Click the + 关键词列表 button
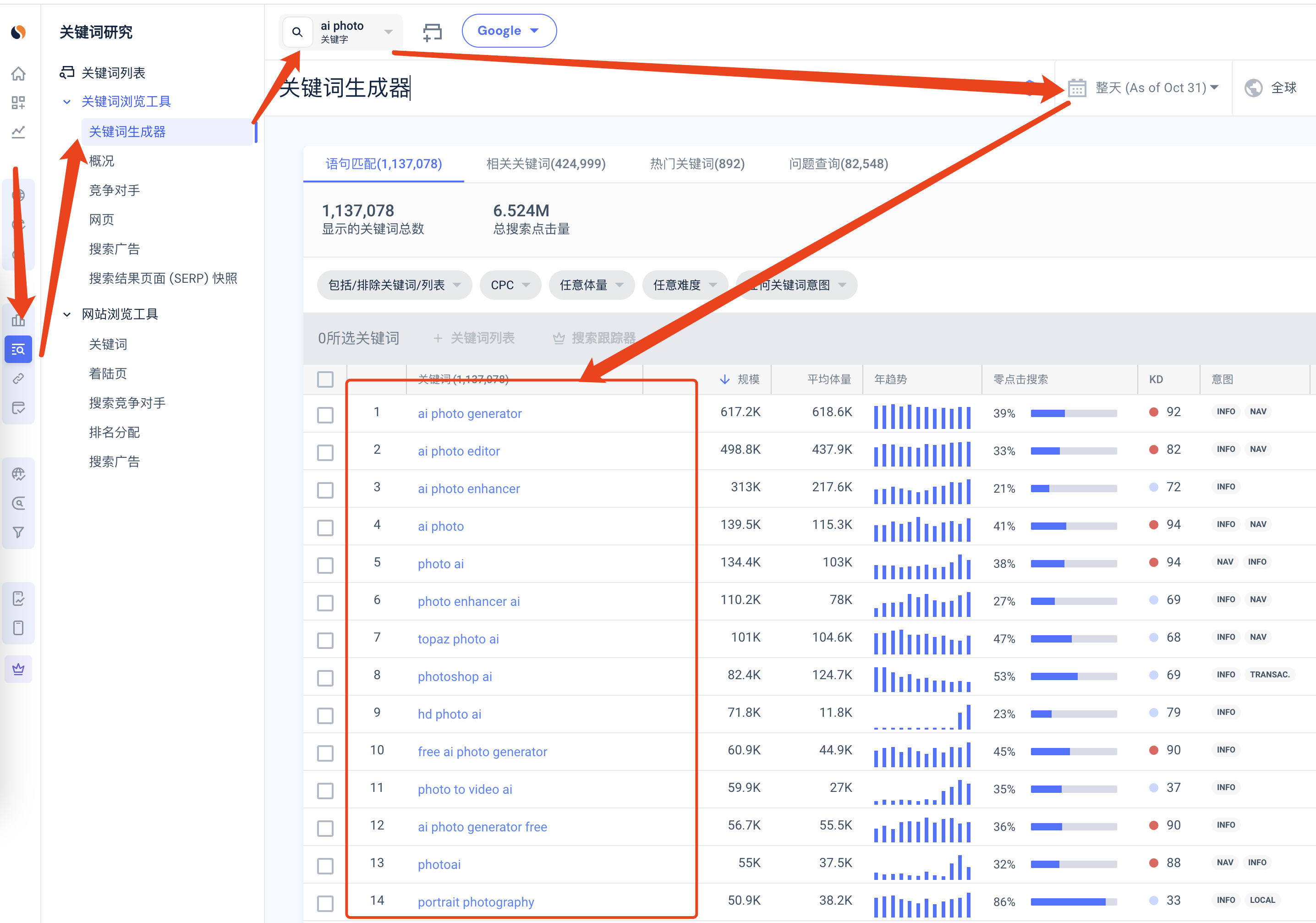Viewport: 1316px width, 923px height. coord(474,338)
